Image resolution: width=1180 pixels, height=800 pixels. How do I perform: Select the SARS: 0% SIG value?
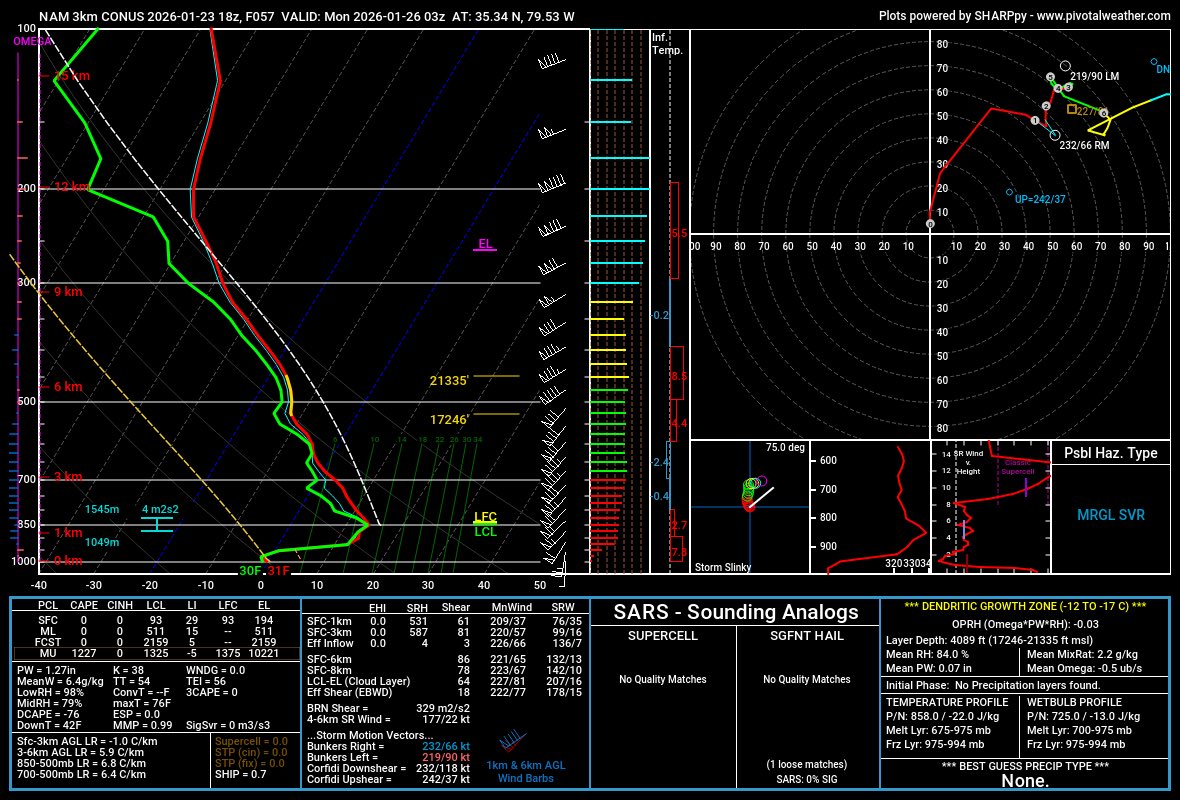tap(807, 779)
